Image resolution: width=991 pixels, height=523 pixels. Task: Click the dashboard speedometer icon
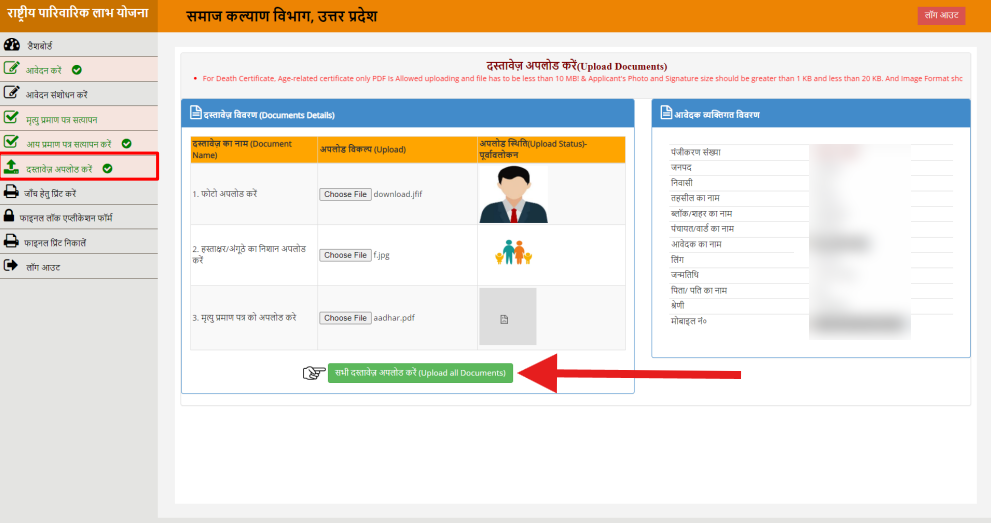click(x=11, y=45)
